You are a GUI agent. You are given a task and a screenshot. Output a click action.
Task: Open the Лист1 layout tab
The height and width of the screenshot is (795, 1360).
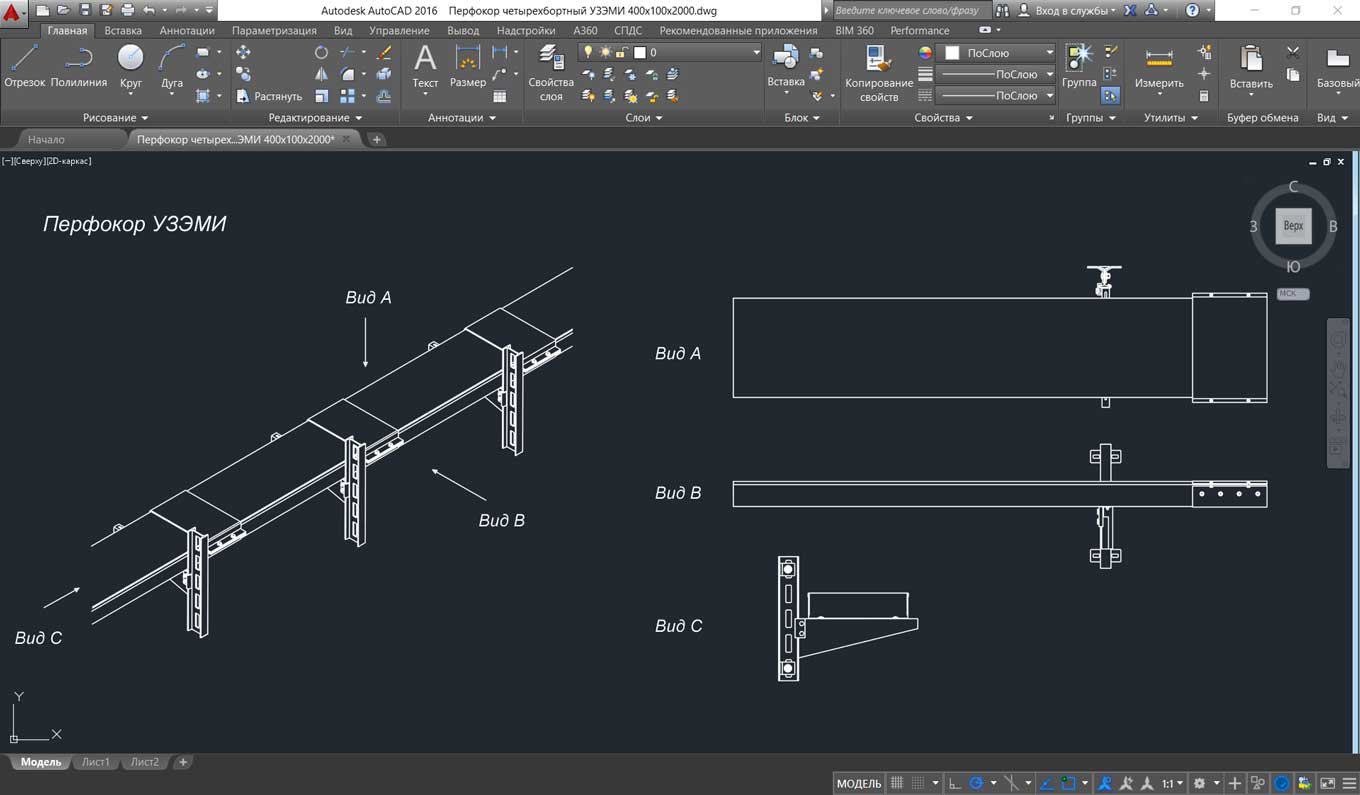(96, 762)
